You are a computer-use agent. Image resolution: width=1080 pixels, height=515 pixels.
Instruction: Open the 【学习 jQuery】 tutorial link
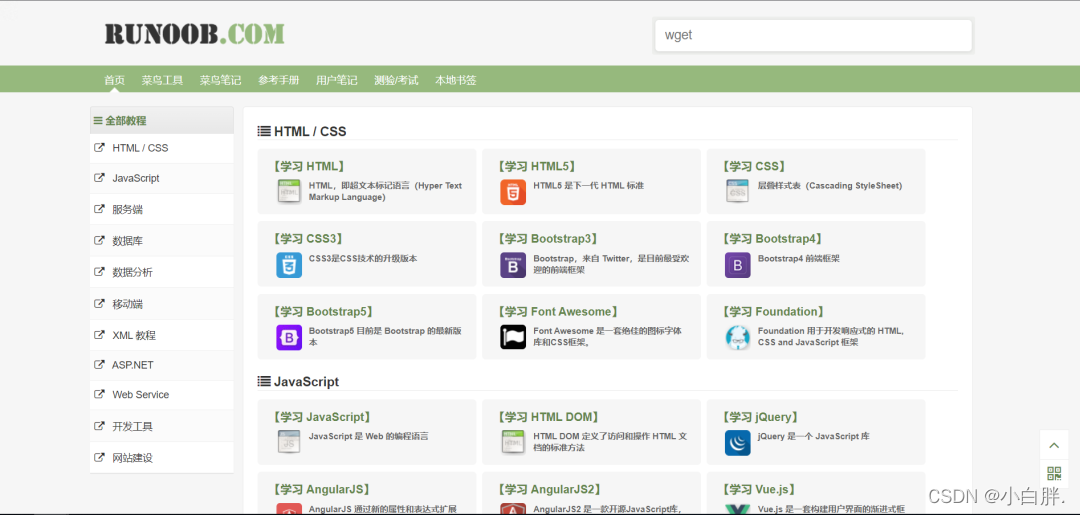[760, 417]
